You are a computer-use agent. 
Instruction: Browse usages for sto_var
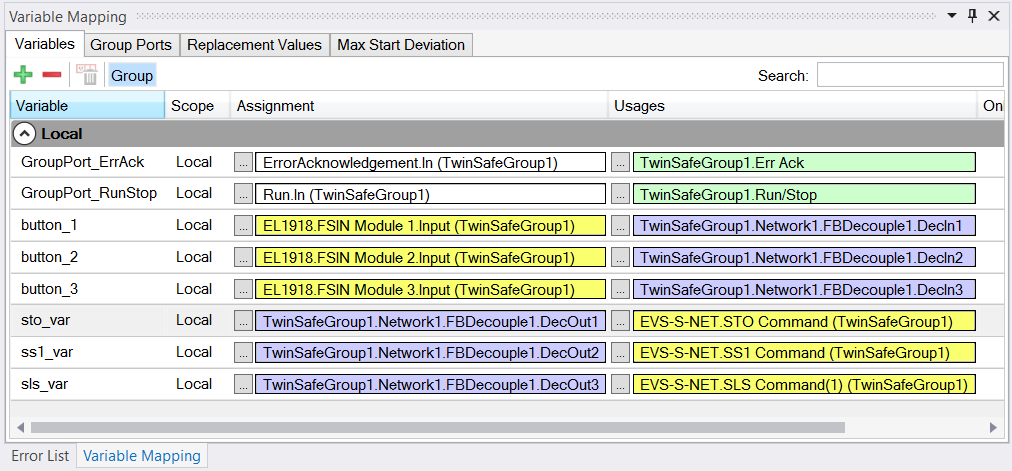620,321
